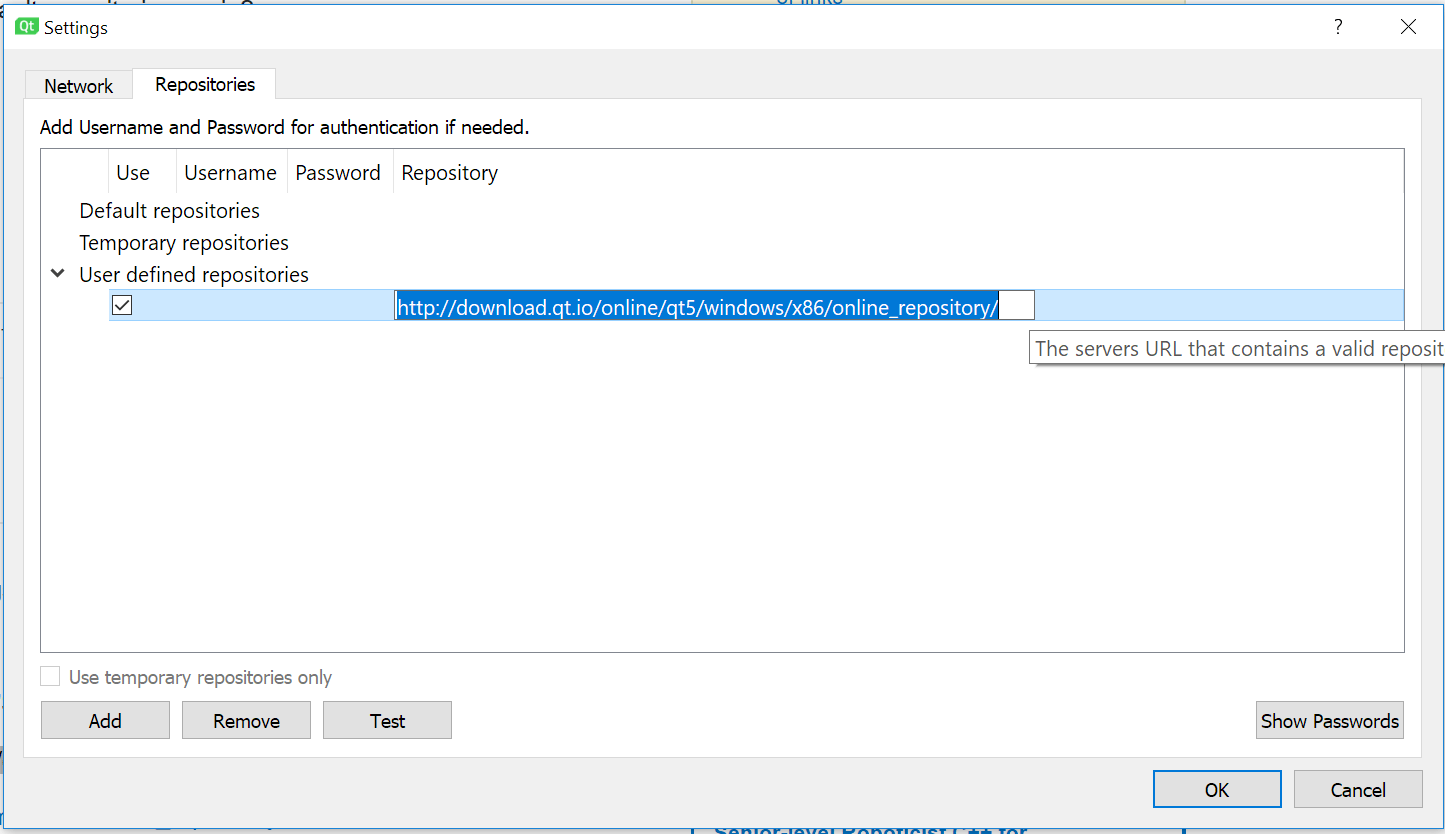The image size is (1445, 834).
Task: Click the authentication instruction text
Action: point(284,127)
